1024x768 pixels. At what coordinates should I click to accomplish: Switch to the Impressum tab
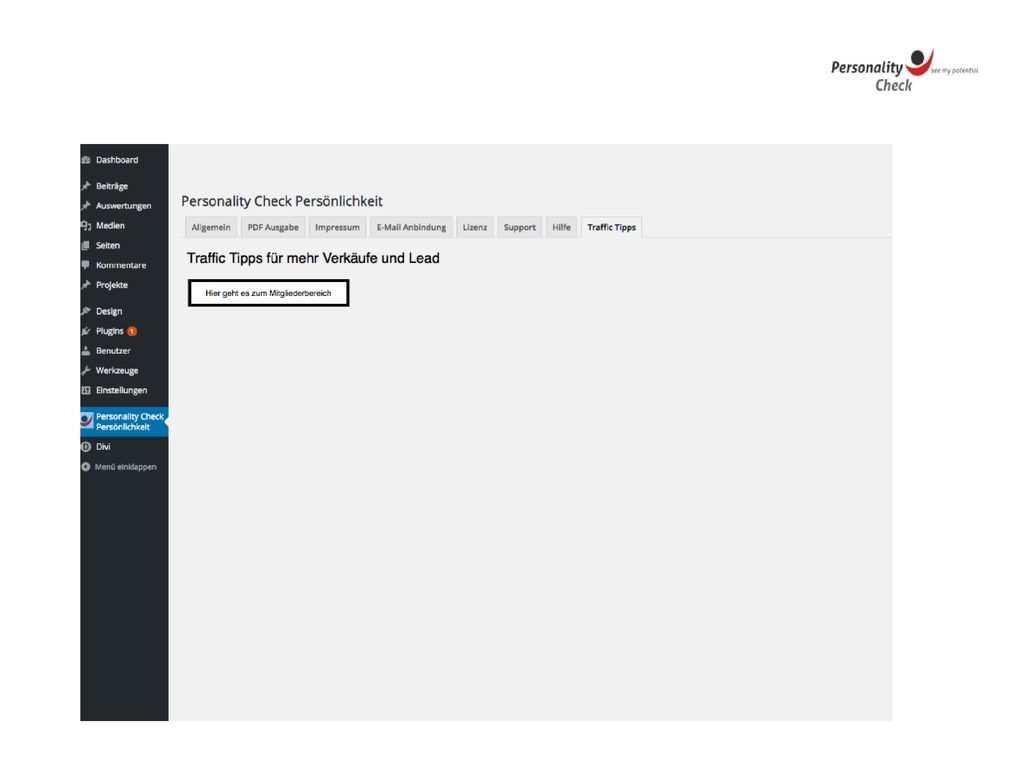pos(337,227)
